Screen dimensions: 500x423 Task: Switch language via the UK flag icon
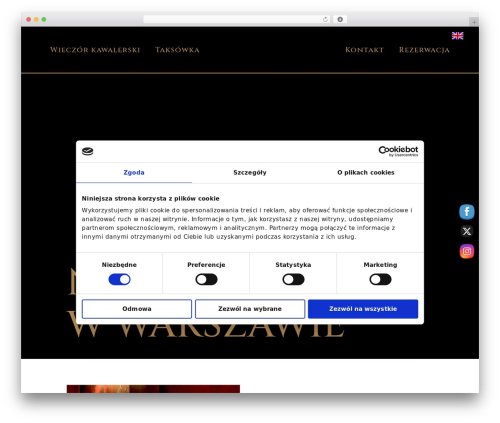click(x=457, y=36)
